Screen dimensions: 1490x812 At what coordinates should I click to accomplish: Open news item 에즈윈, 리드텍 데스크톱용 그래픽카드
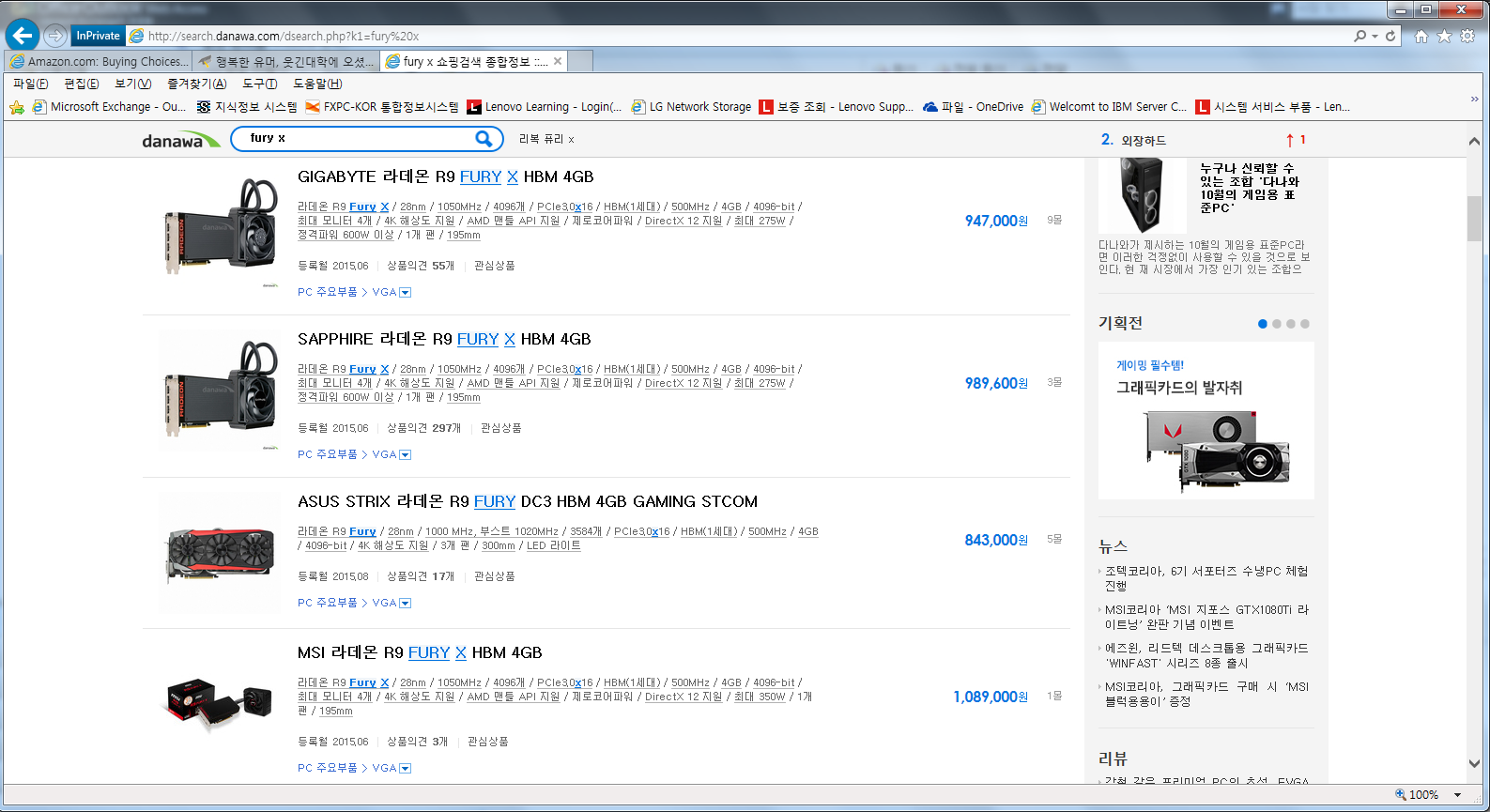1206,655
